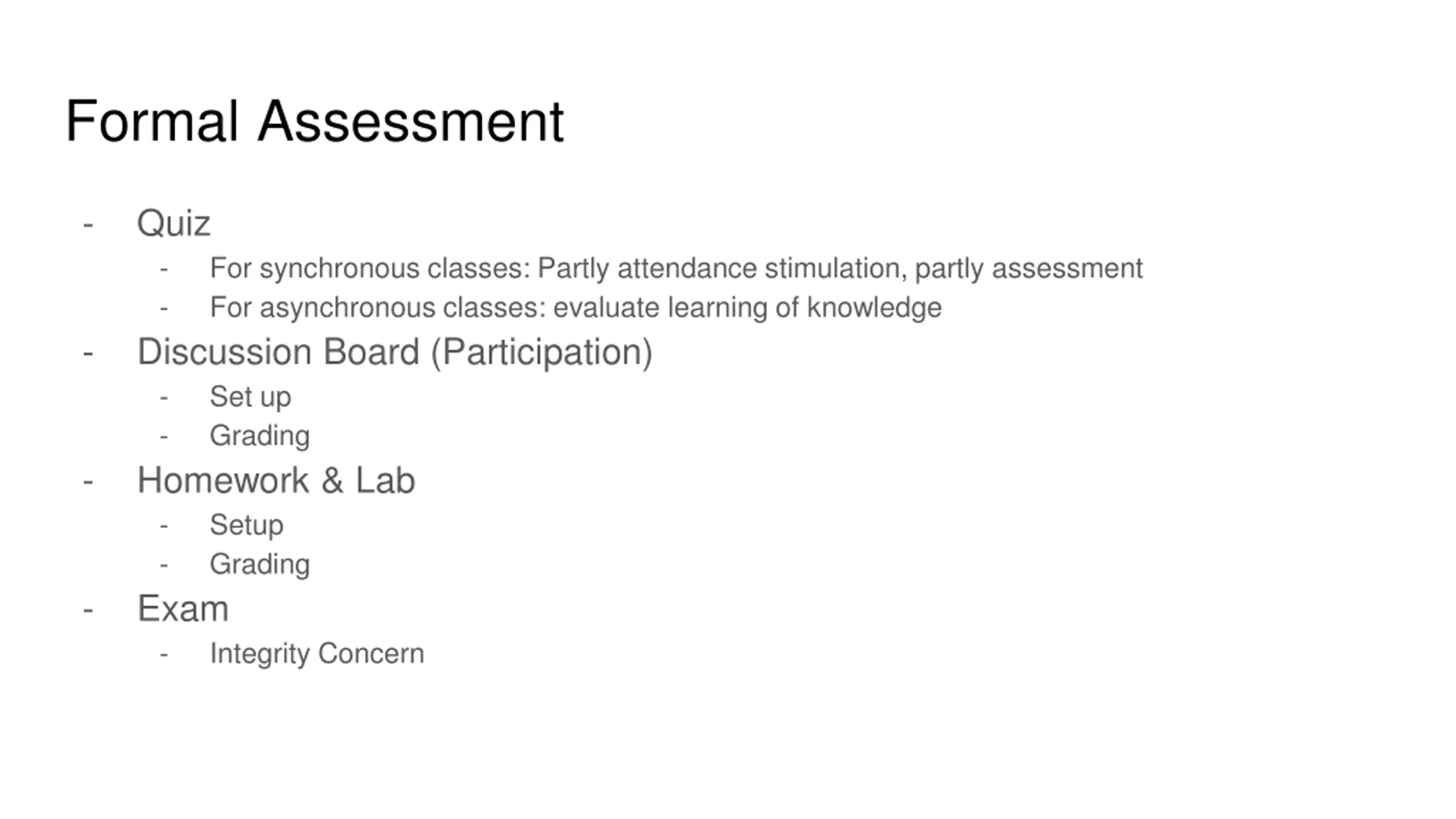The image size is (1456, 819).
Task: Click 'evaluate learning of knowledge' phrase
Action: coord(747,308)
